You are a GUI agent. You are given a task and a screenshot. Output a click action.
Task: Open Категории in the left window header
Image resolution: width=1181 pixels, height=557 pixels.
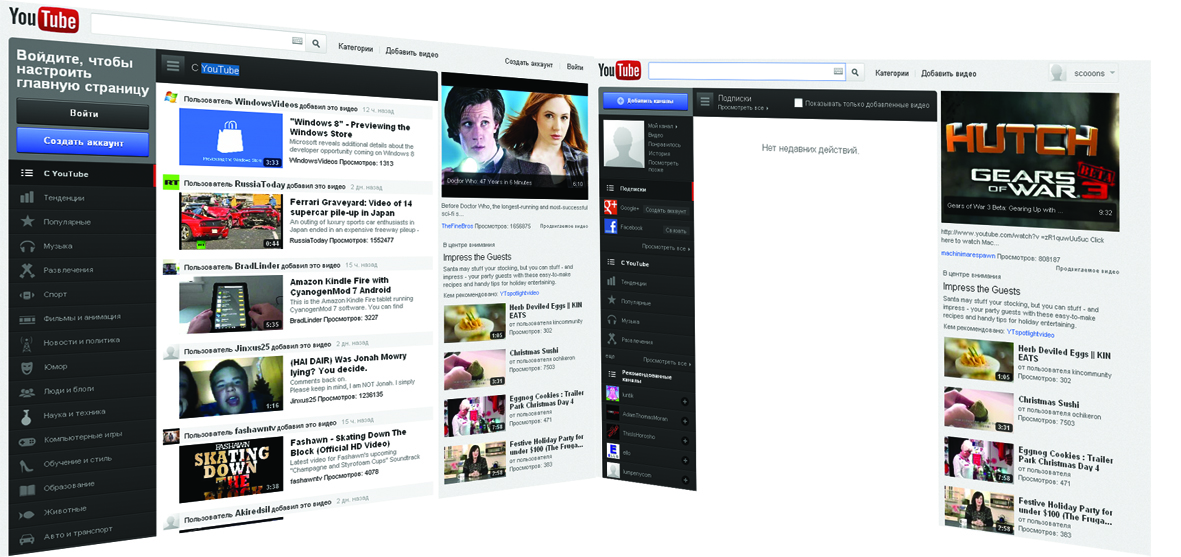click(x=356, y=47)
